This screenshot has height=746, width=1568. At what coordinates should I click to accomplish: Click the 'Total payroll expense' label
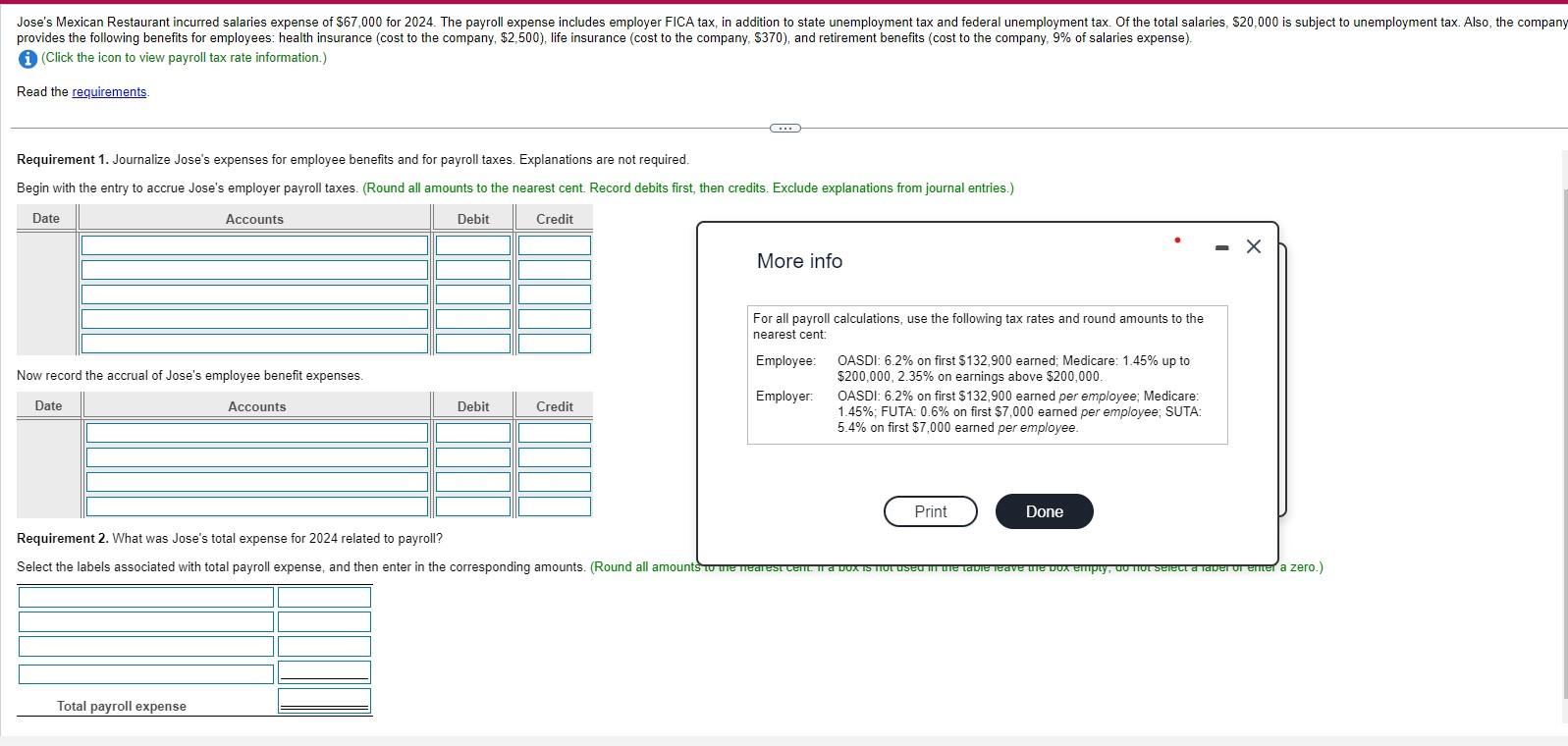tap(122, 706)
